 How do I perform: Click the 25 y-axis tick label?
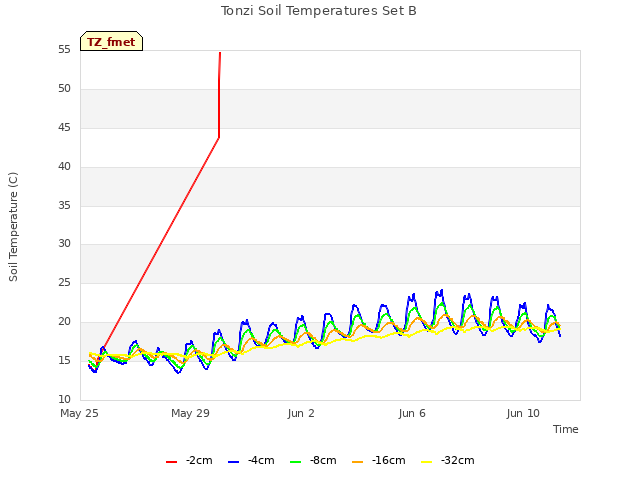point(64,282)
